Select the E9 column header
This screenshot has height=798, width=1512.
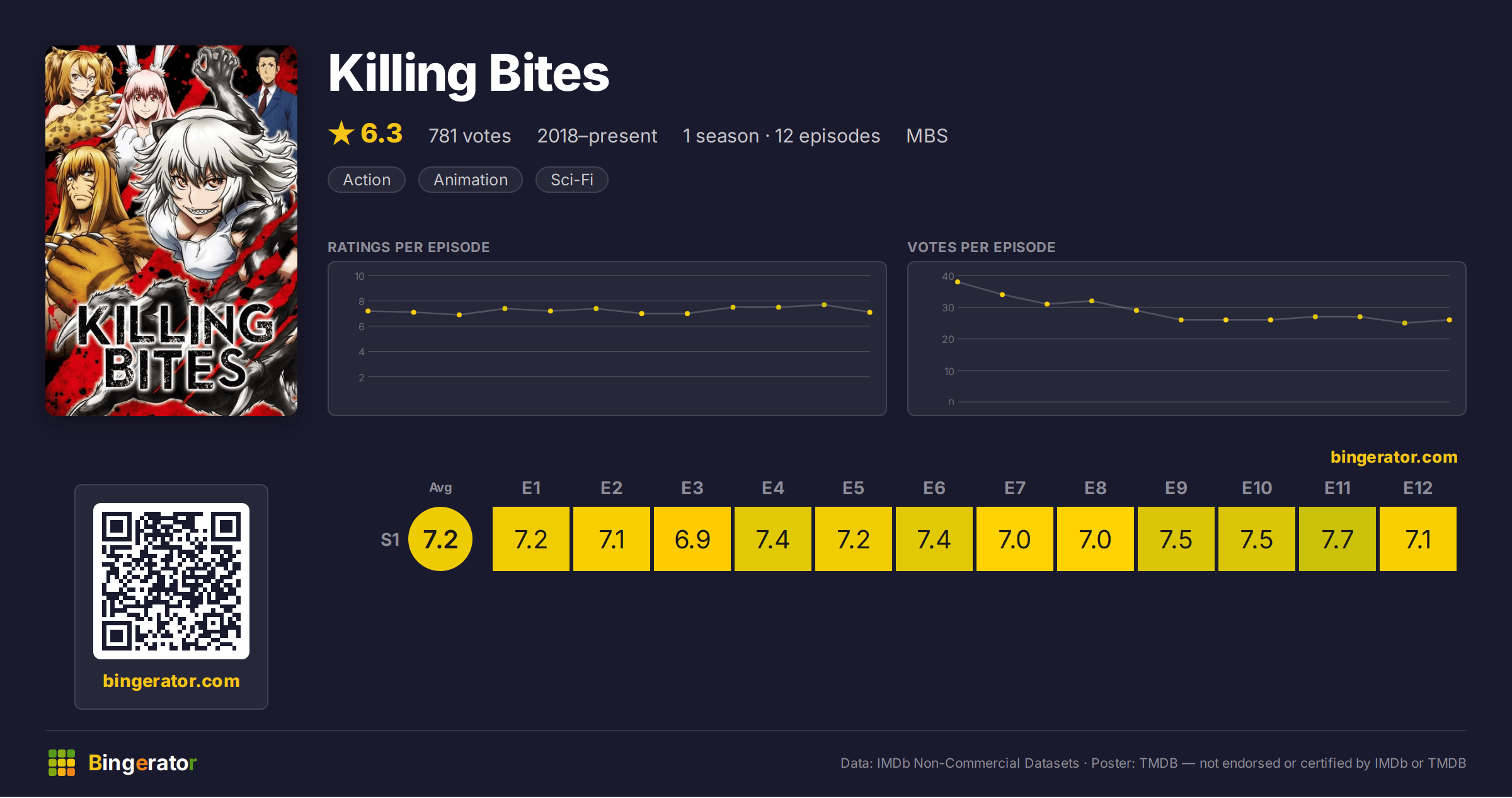coord(1176,488)
